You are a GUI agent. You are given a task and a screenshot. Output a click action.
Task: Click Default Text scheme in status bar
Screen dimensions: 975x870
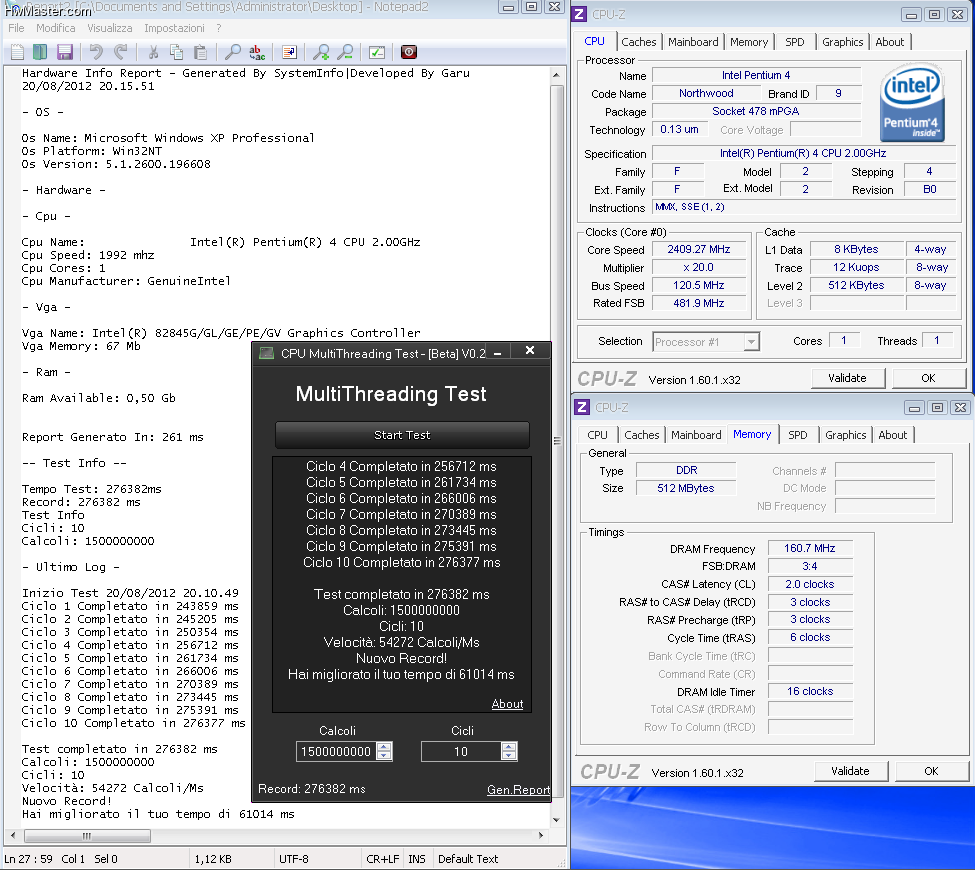coord(468,859)
